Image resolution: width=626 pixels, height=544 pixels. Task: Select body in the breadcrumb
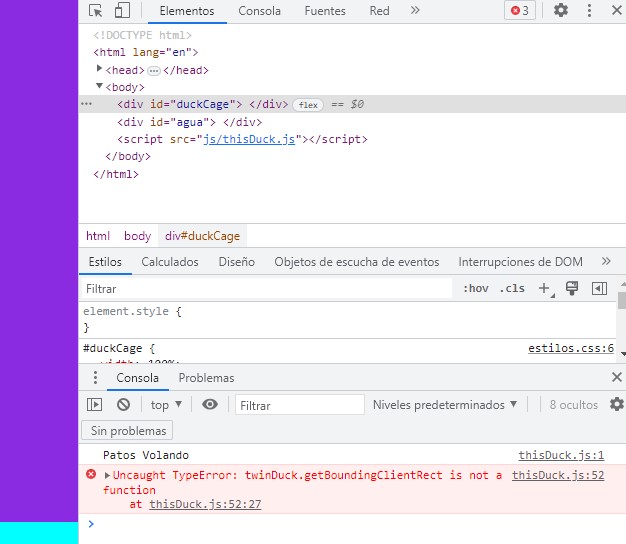tap(137, 236)
